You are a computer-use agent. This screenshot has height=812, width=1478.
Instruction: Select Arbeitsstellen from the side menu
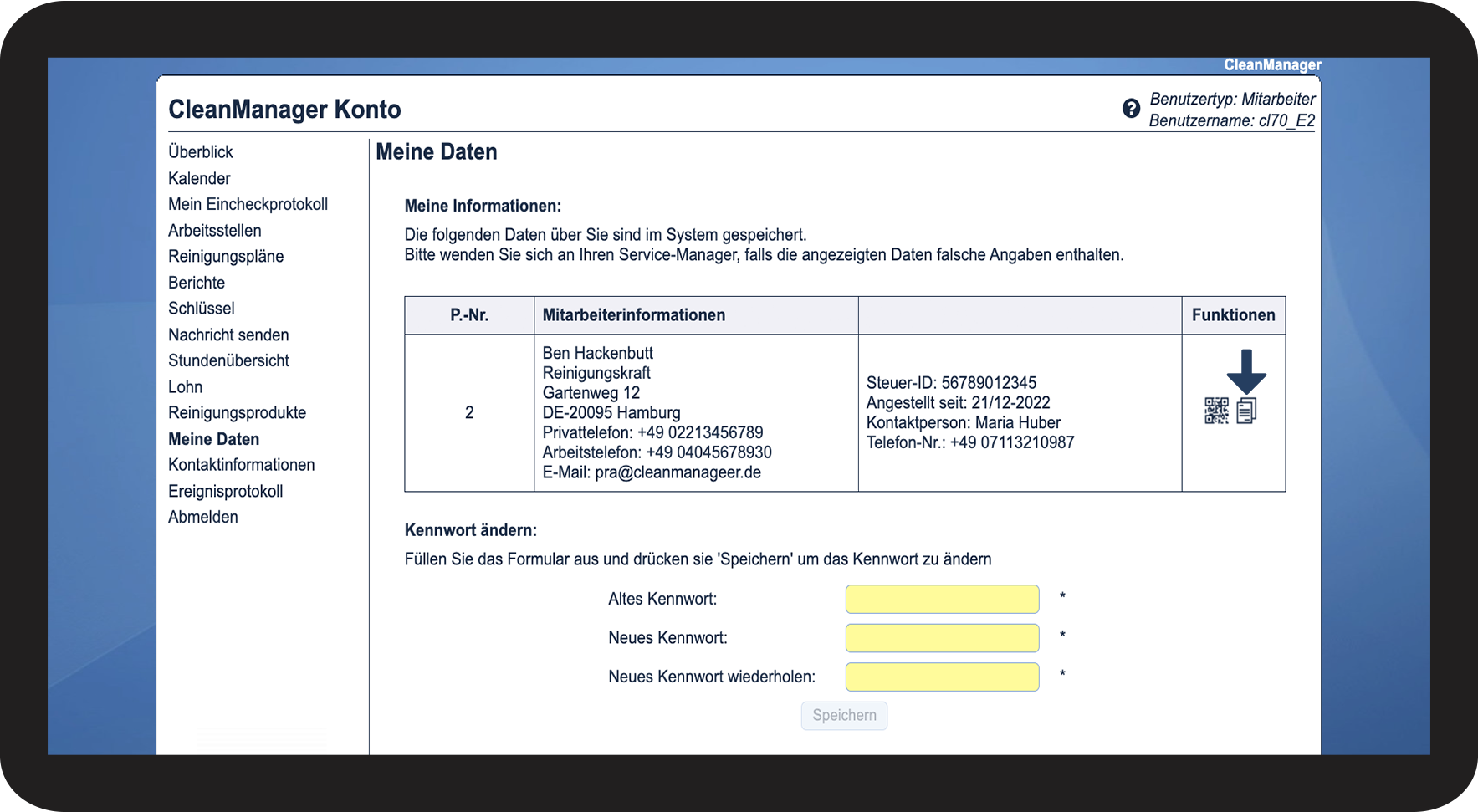215,231
